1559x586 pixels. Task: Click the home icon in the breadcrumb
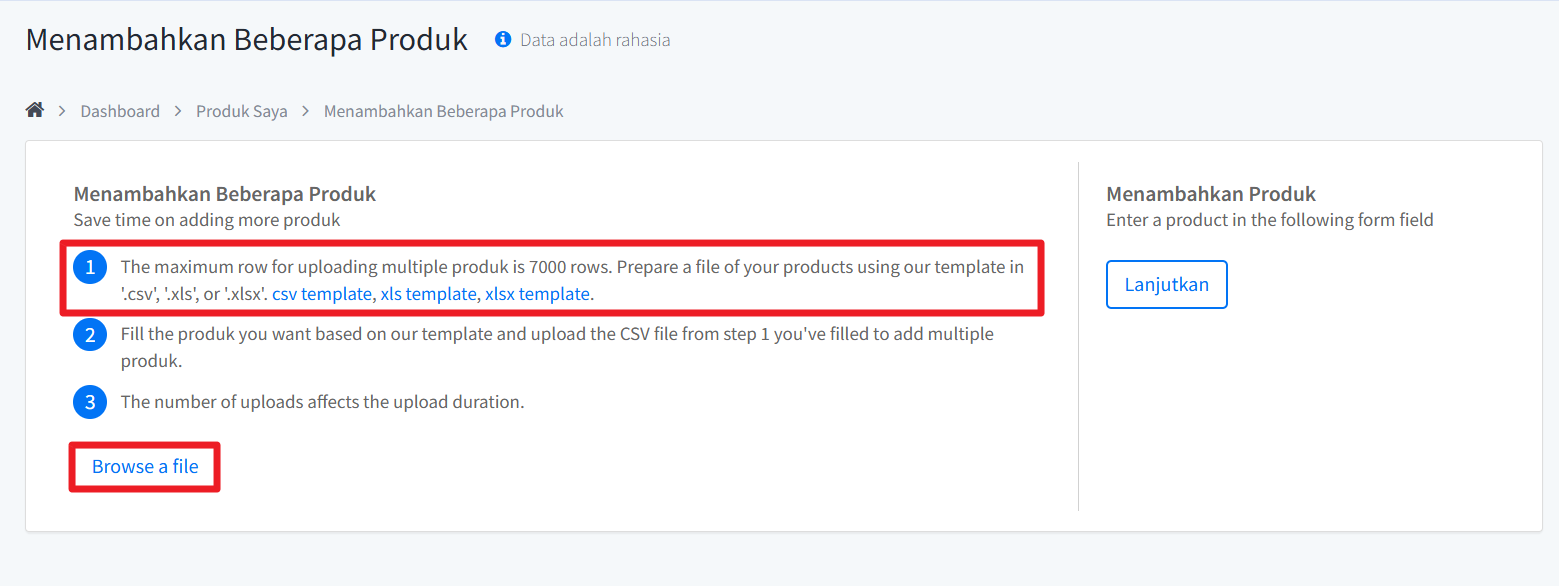pyautogui.click(x=35, y=111)
